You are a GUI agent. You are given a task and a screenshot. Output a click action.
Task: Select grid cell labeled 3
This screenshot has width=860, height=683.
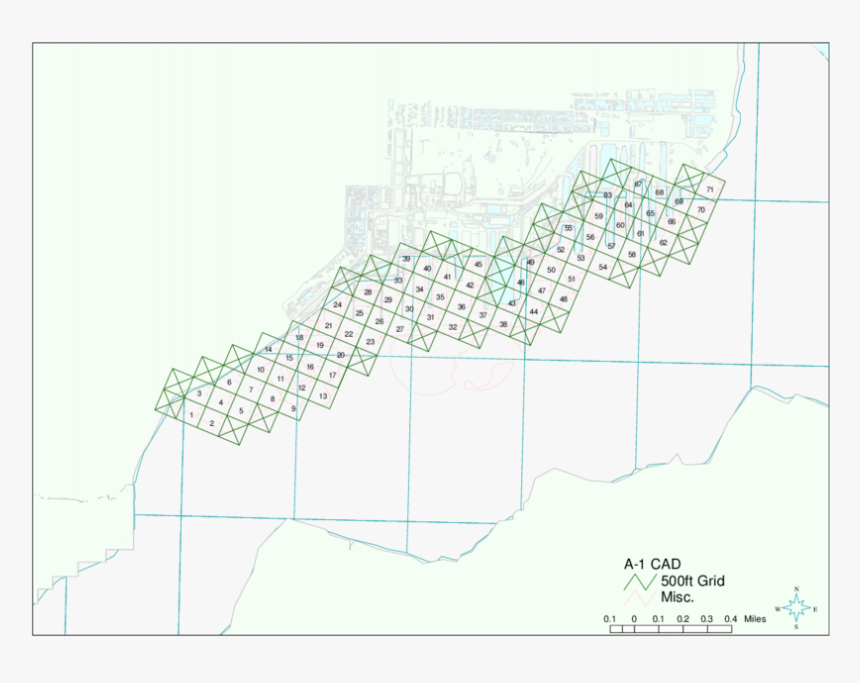(x=199, y=393)
